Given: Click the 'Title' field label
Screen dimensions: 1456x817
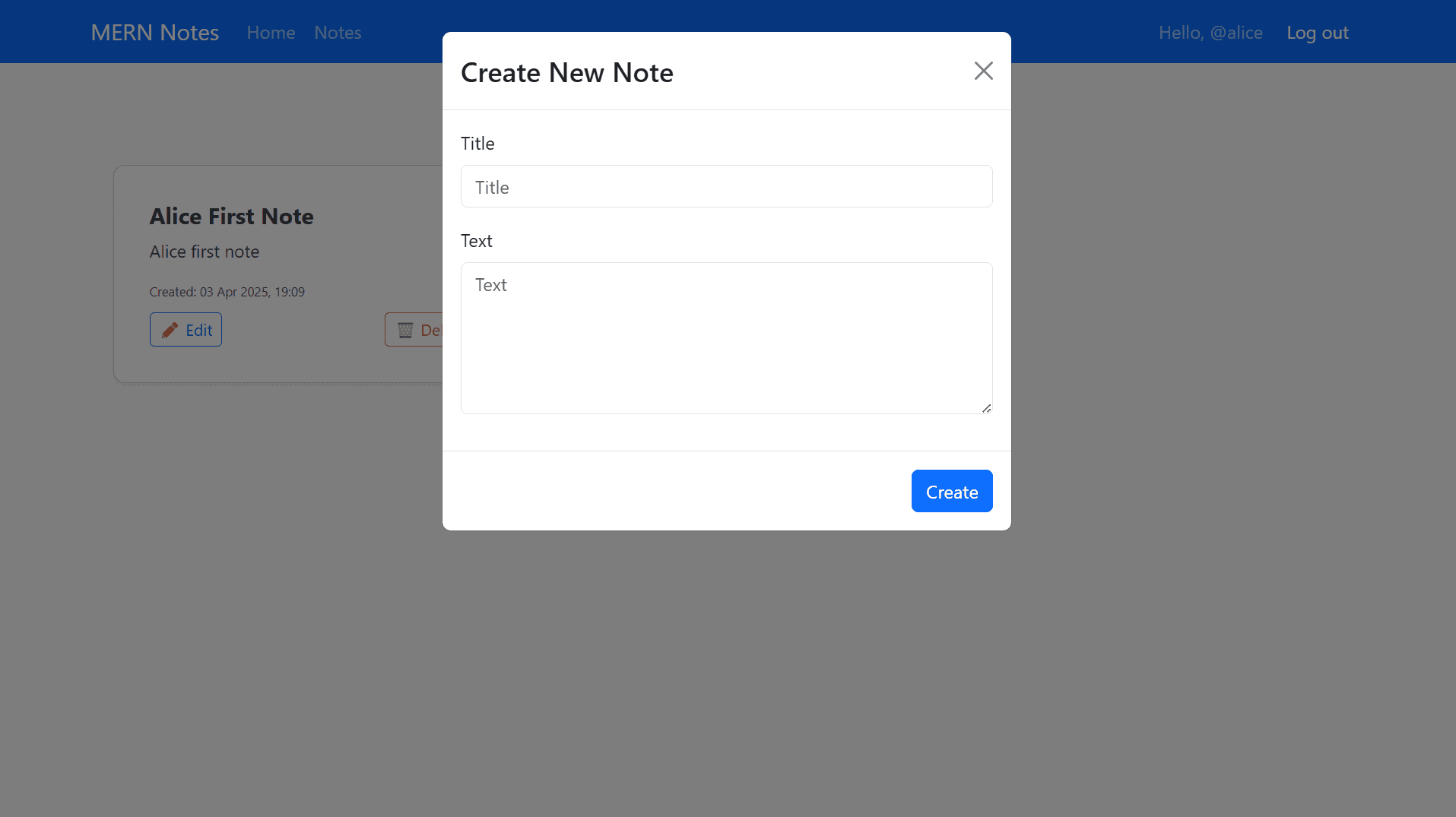Looking at the screenshot, I should [x=477, y=144].
